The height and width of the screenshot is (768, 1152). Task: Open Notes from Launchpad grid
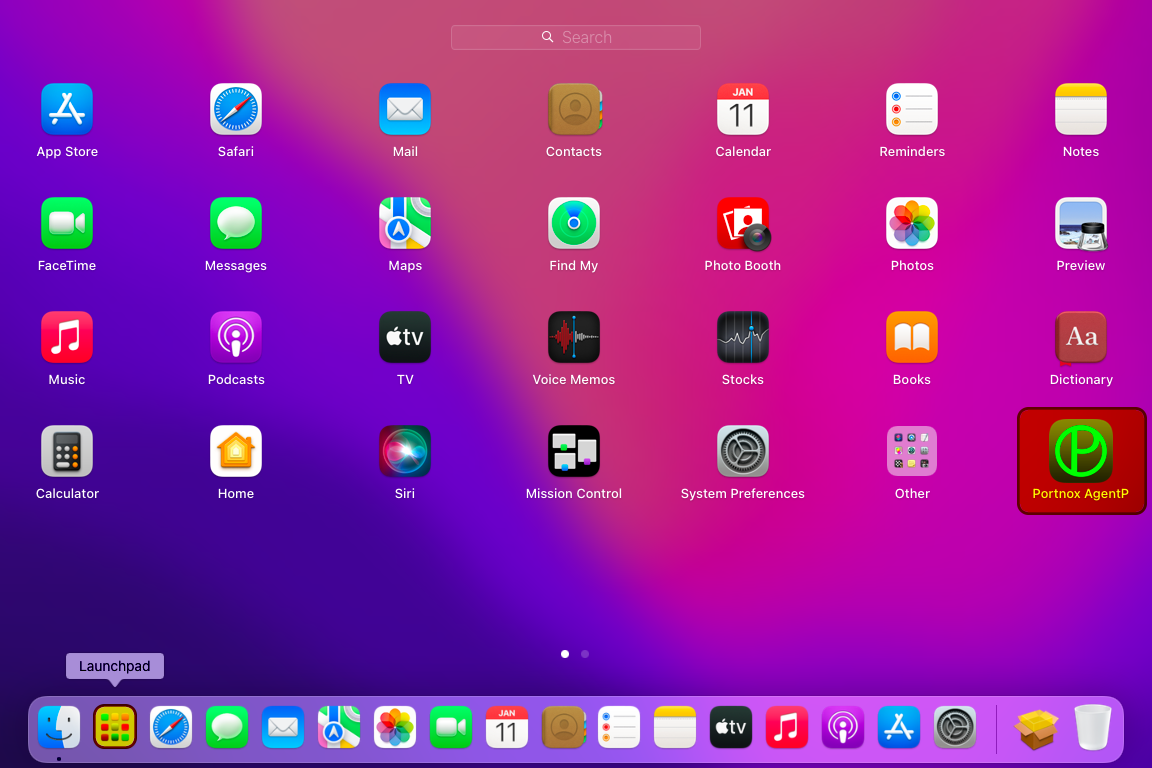(x=1081, y=110)
